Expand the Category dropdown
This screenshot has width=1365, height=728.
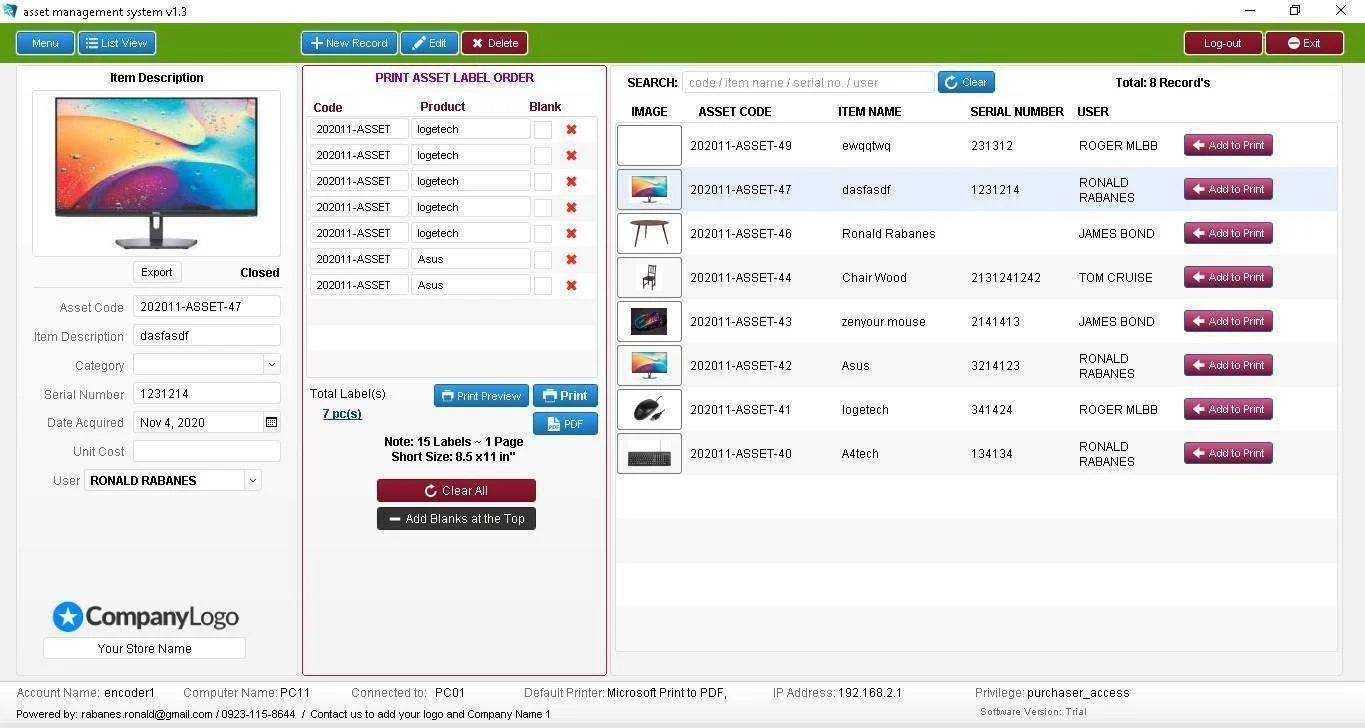pos(271,365)
